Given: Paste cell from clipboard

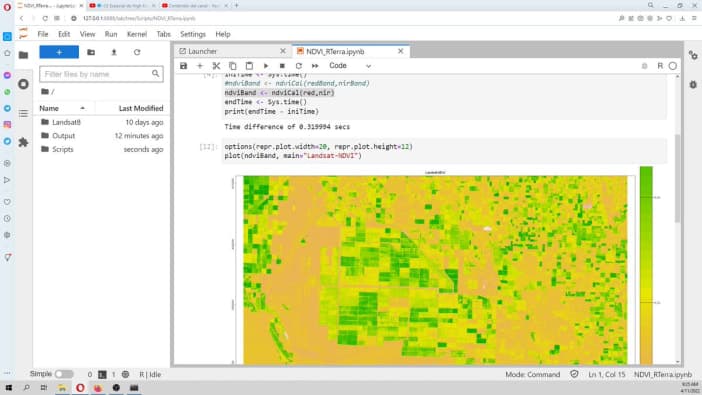Looking at the screenshot, I should (x=249, y=66).
